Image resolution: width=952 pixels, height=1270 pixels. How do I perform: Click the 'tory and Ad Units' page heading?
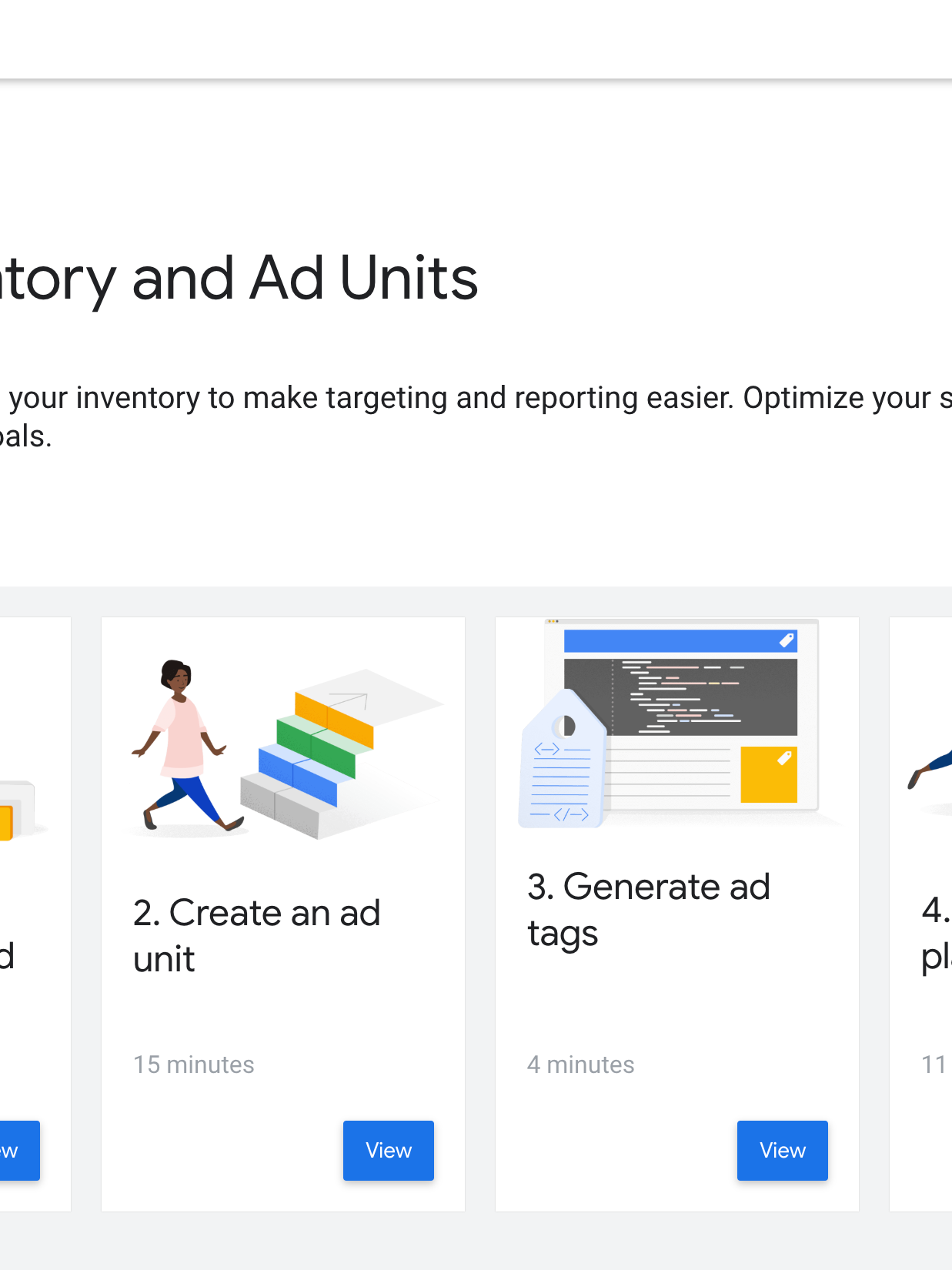coord(239,279)
